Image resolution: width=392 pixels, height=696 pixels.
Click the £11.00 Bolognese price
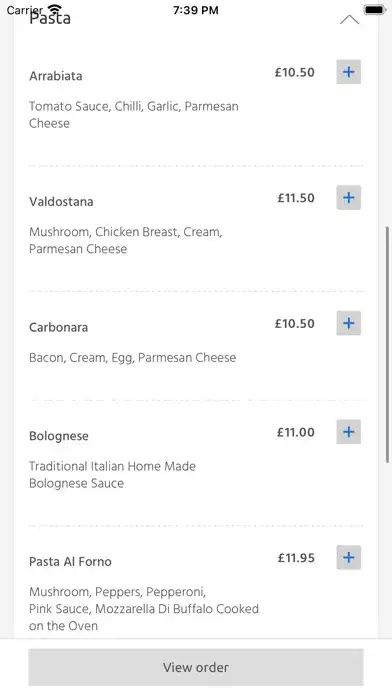click(296, 432)
